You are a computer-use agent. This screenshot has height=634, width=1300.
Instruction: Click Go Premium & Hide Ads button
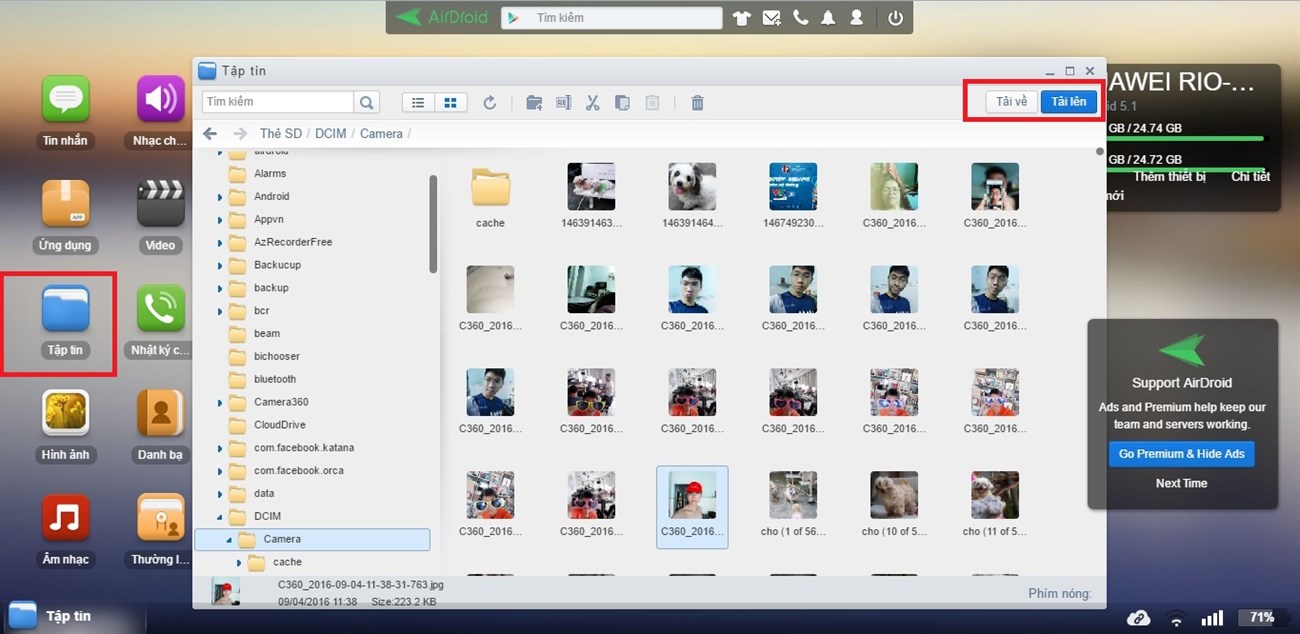click(1181, 454)
